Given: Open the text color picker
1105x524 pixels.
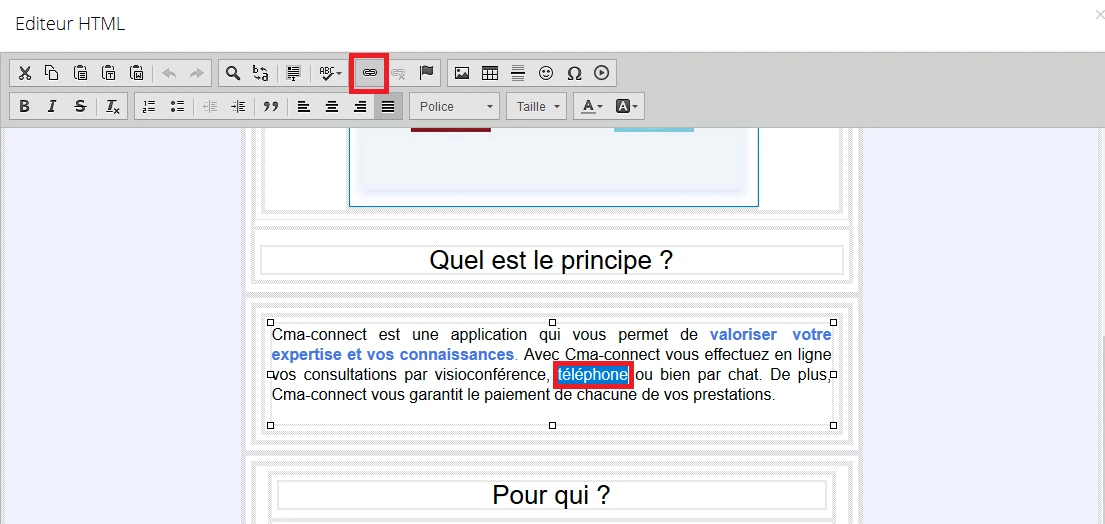Looking at the screenshot, I should (x=591, y=106).
